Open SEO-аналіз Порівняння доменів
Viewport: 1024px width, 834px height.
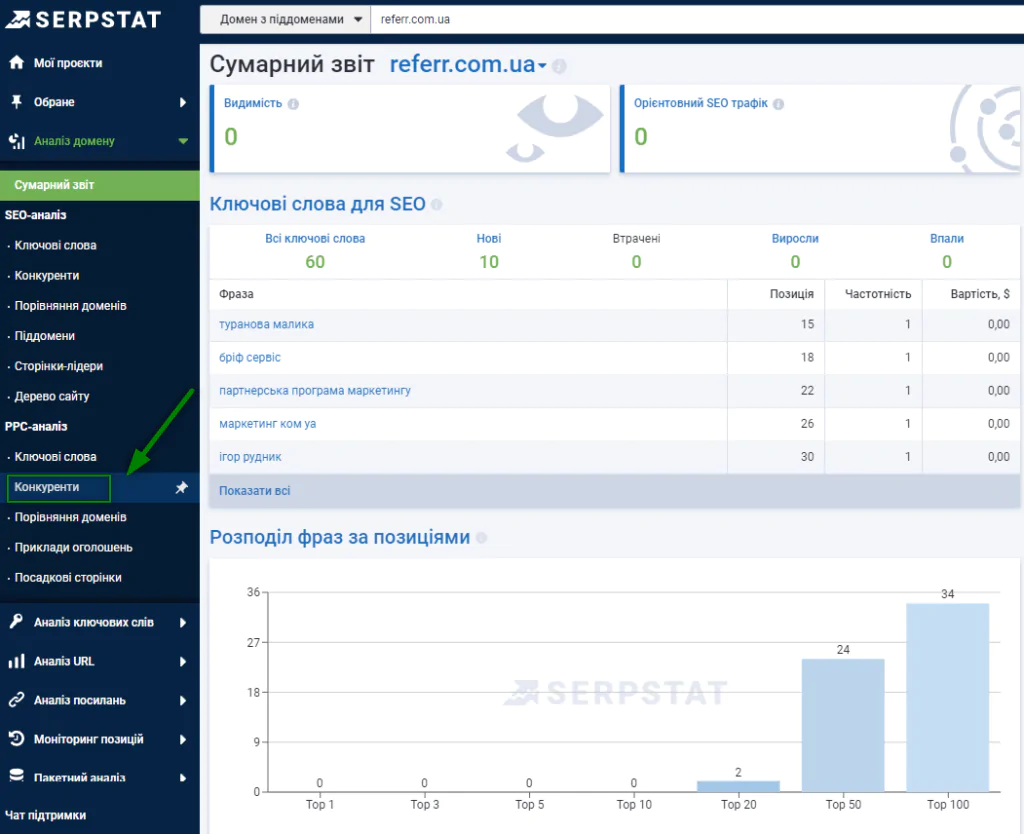tap(71, 306)
